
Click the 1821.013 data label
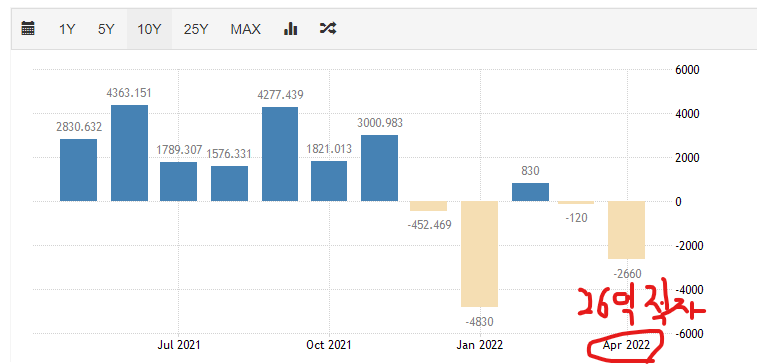[x=329, y=149]
